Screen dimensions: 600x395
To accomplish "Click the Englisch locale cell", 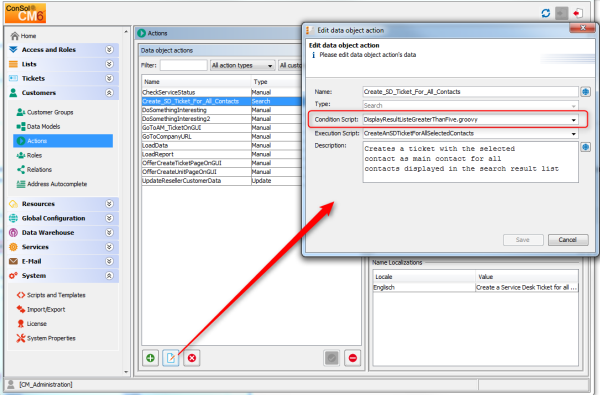I will pos(424,287).
